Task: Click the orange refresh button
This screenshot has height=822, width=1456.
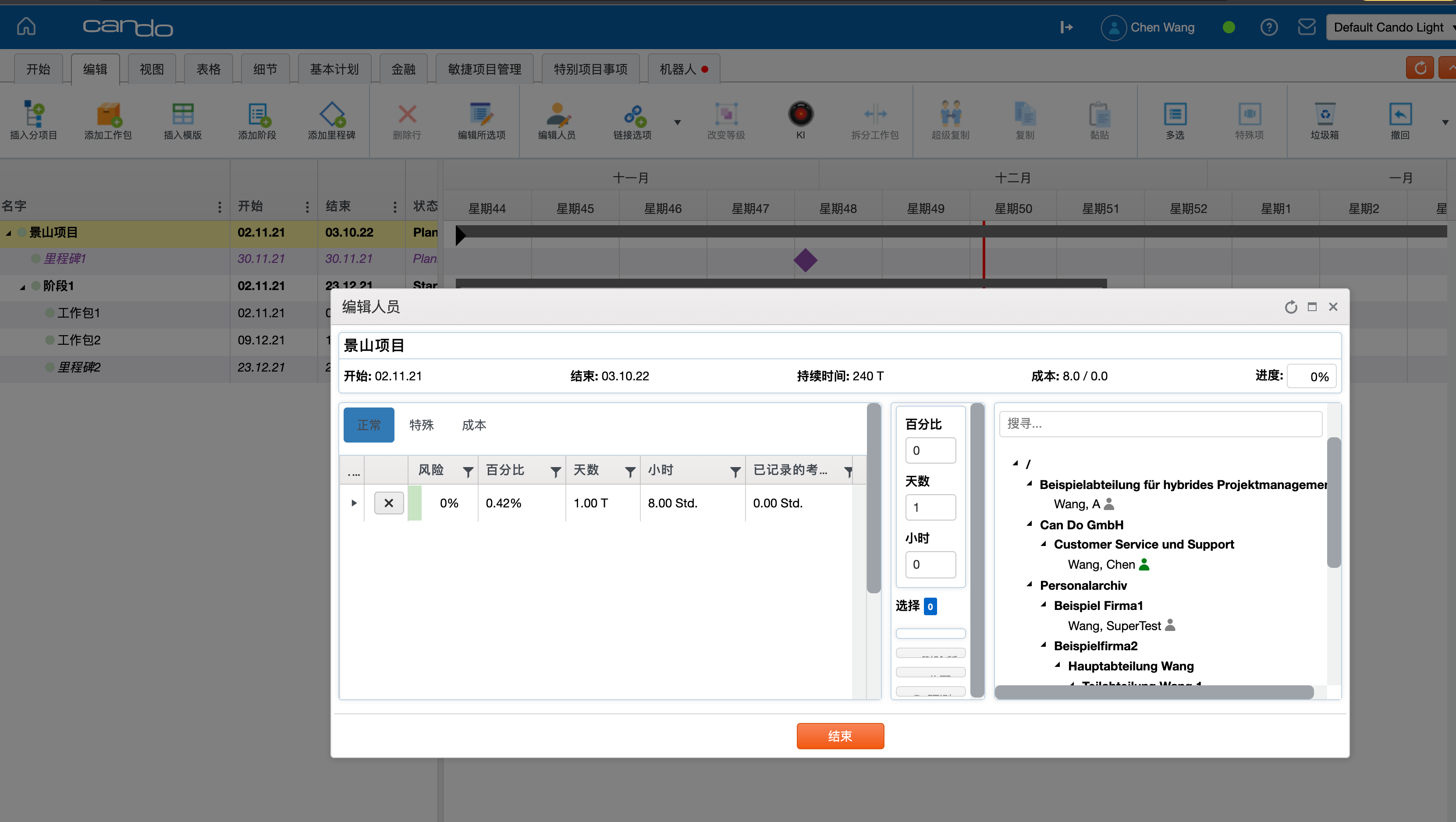Action: 1419,68
